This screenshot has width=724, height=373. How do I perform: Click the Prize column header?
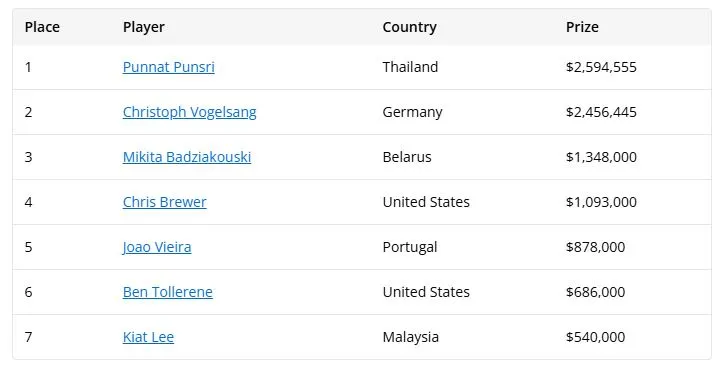point(582,27)
